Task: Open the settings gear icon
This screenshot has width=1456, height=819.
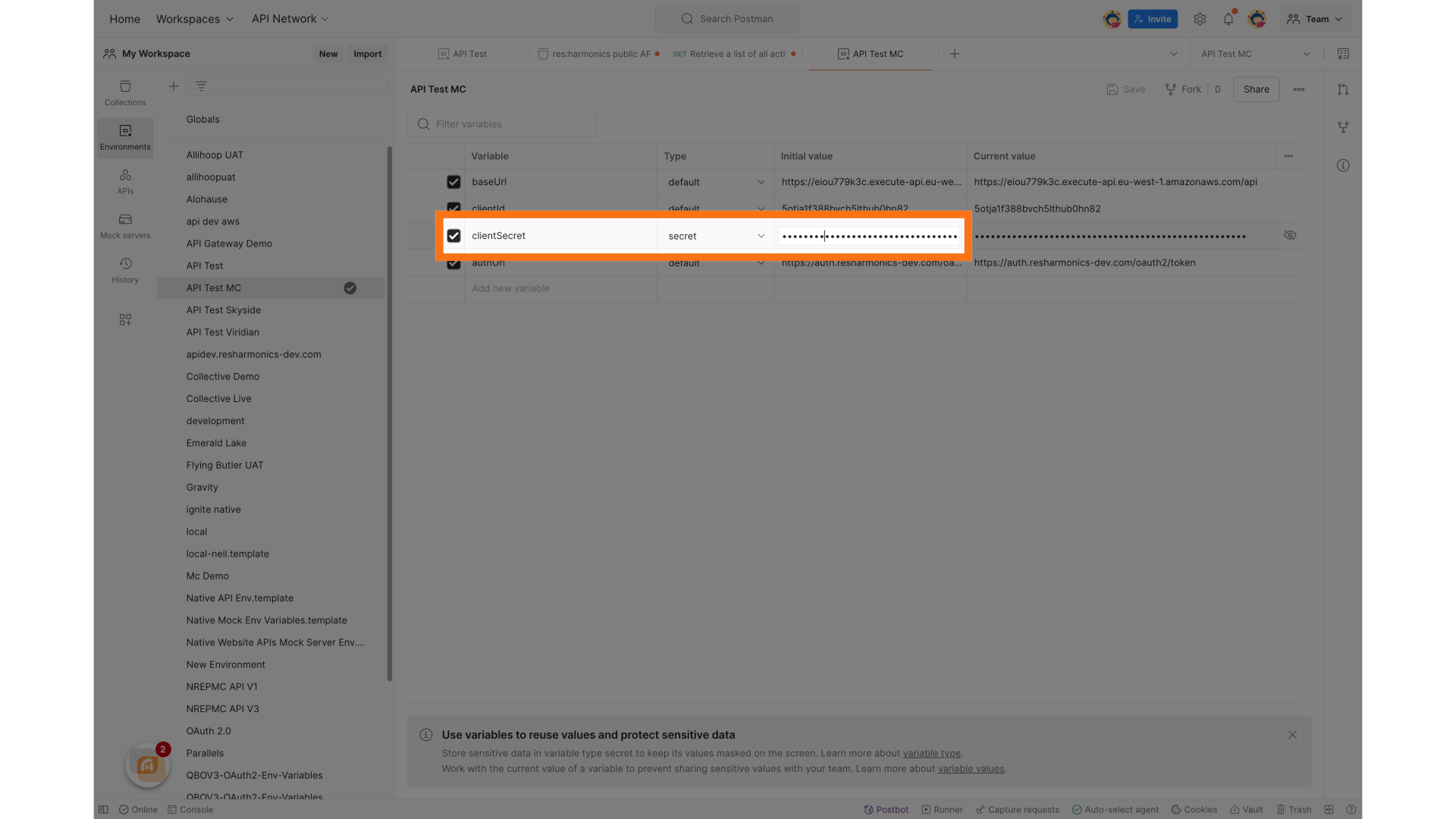Action: point(1200,19)
